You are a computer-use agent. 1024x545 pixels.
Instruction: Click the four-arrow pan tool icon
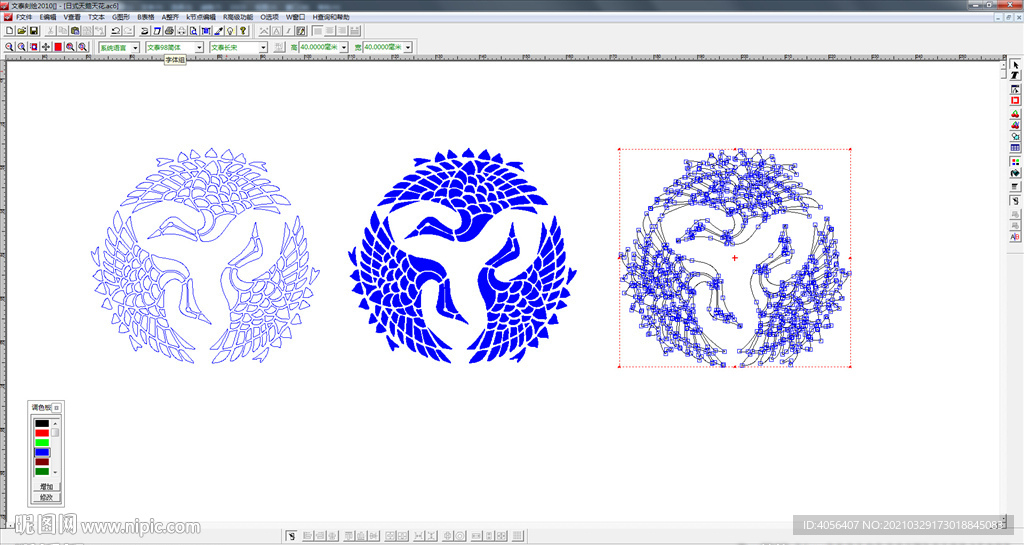tap(46, 47)
